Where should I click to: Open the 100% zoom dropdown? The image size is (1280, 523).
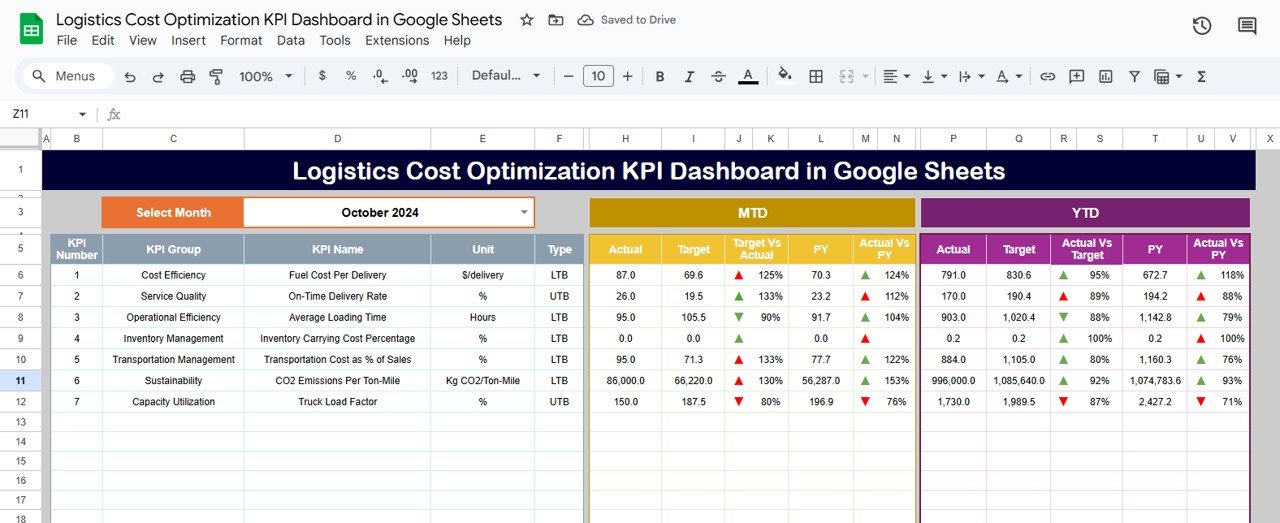pyautogui.click(x=266, y=76)
